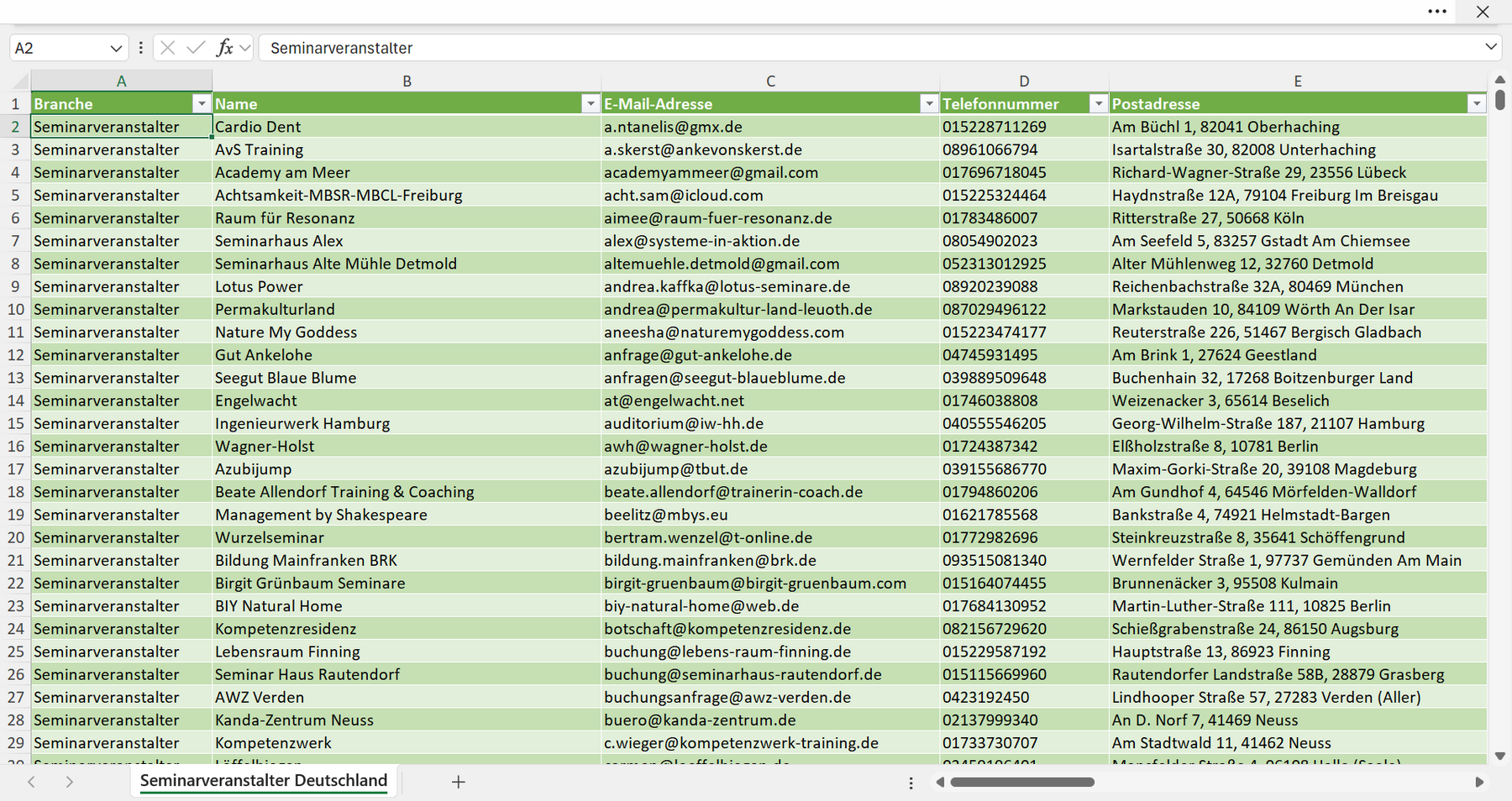Select column B header

pos(407,81)
